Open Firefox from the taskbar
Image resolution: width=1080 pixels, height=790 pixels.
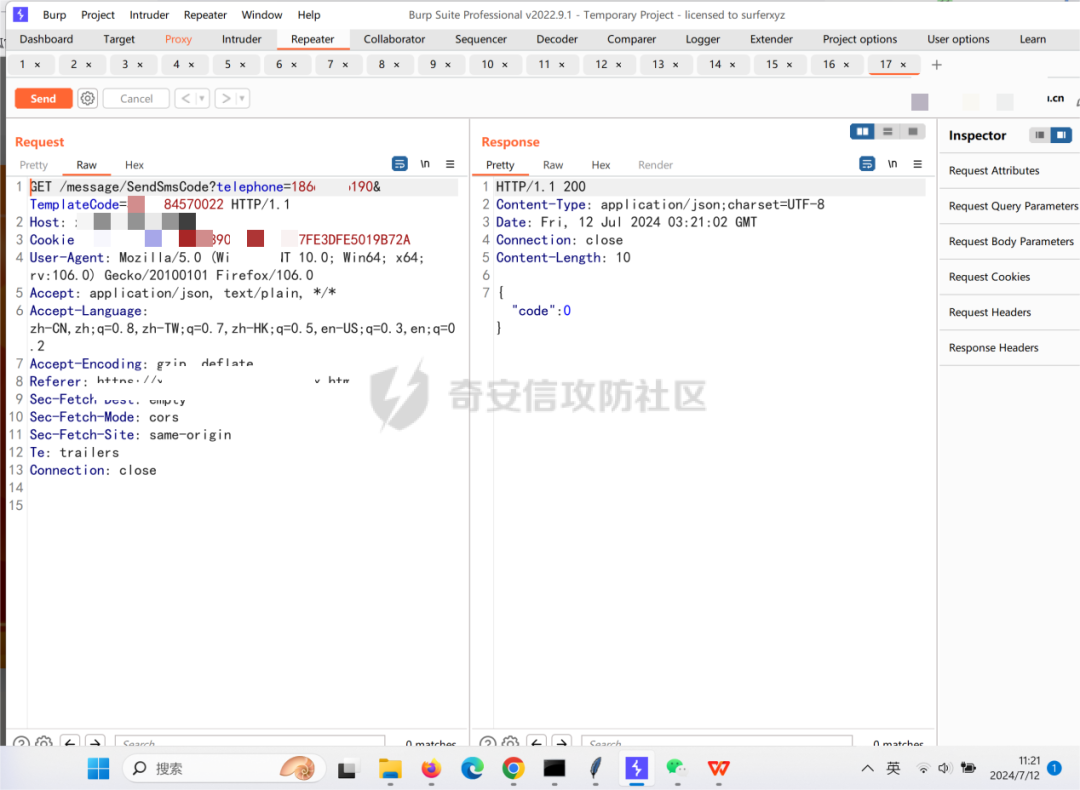click(432, 768)
